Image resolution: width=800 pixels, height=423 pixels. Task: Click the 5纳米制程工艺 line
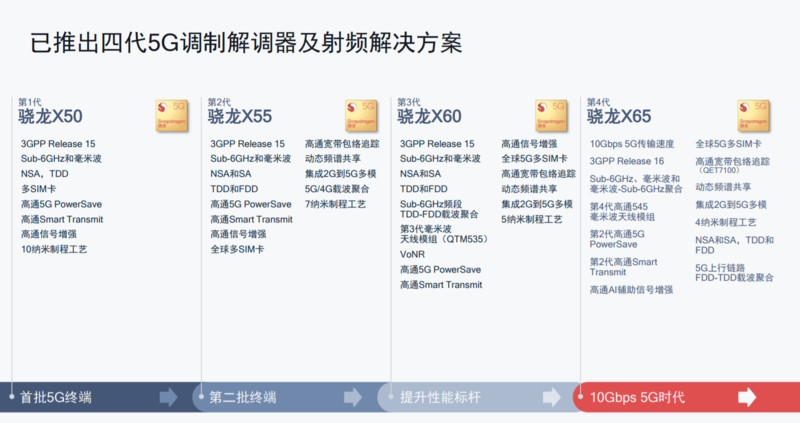click(532, 219)
